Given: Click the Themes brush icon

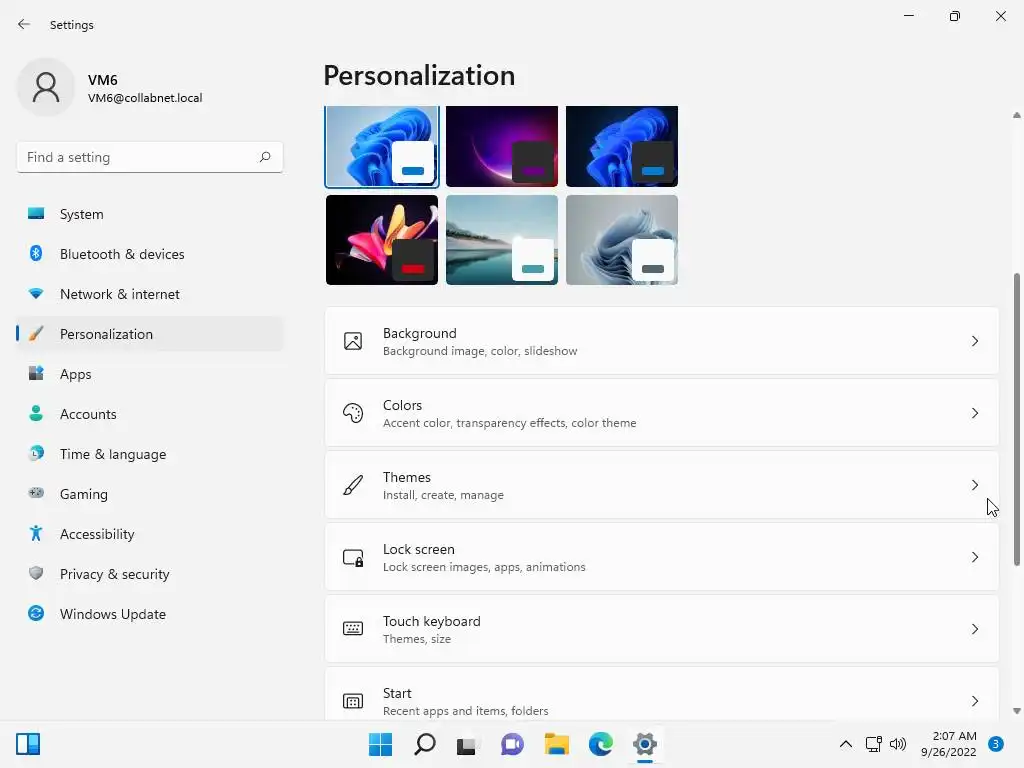Looking at the screenshot, I should [x=353, y=485].
